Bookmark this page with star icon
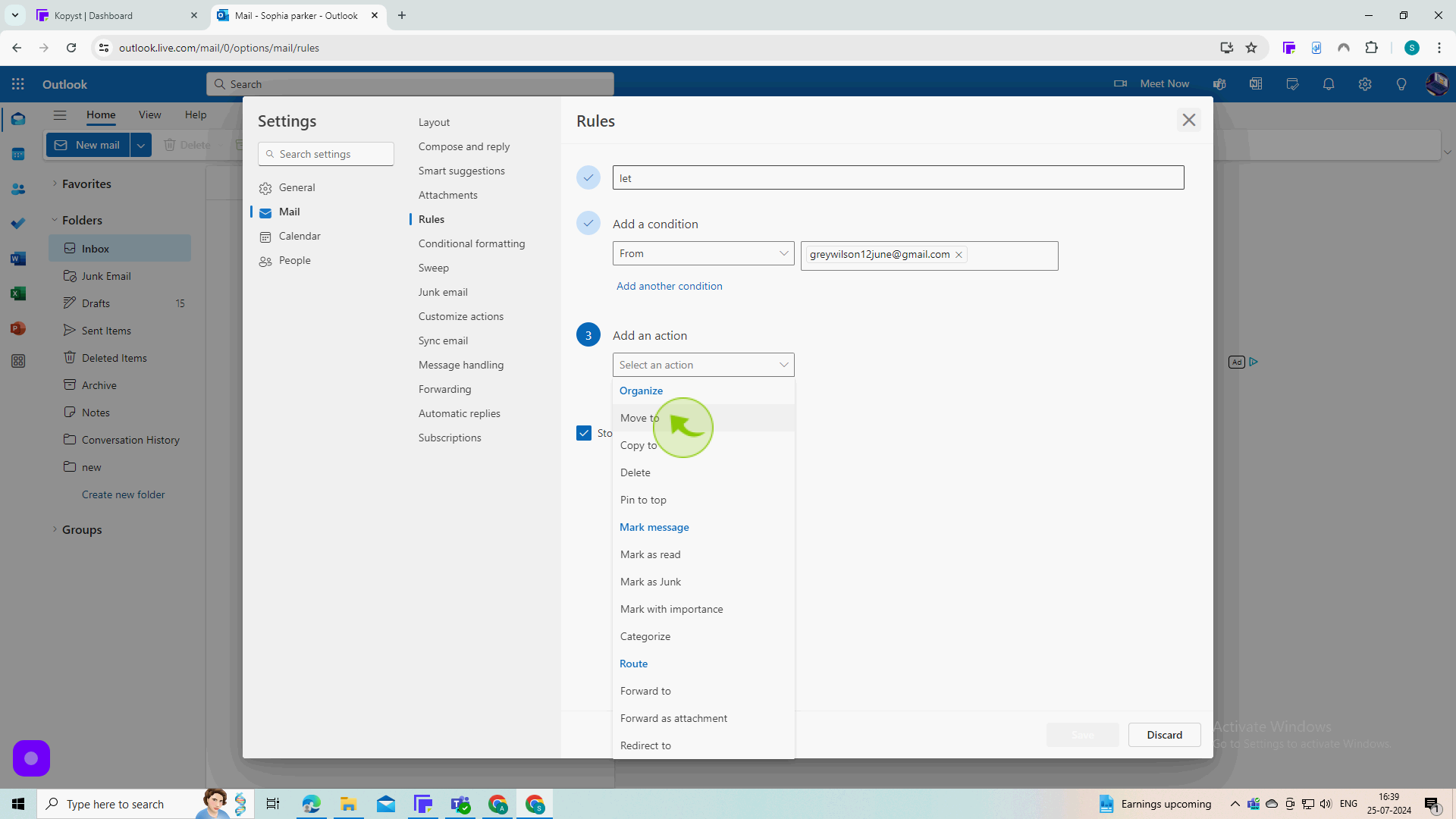The height and width of the screenshot is (819, 1456). click(1251, 48)
